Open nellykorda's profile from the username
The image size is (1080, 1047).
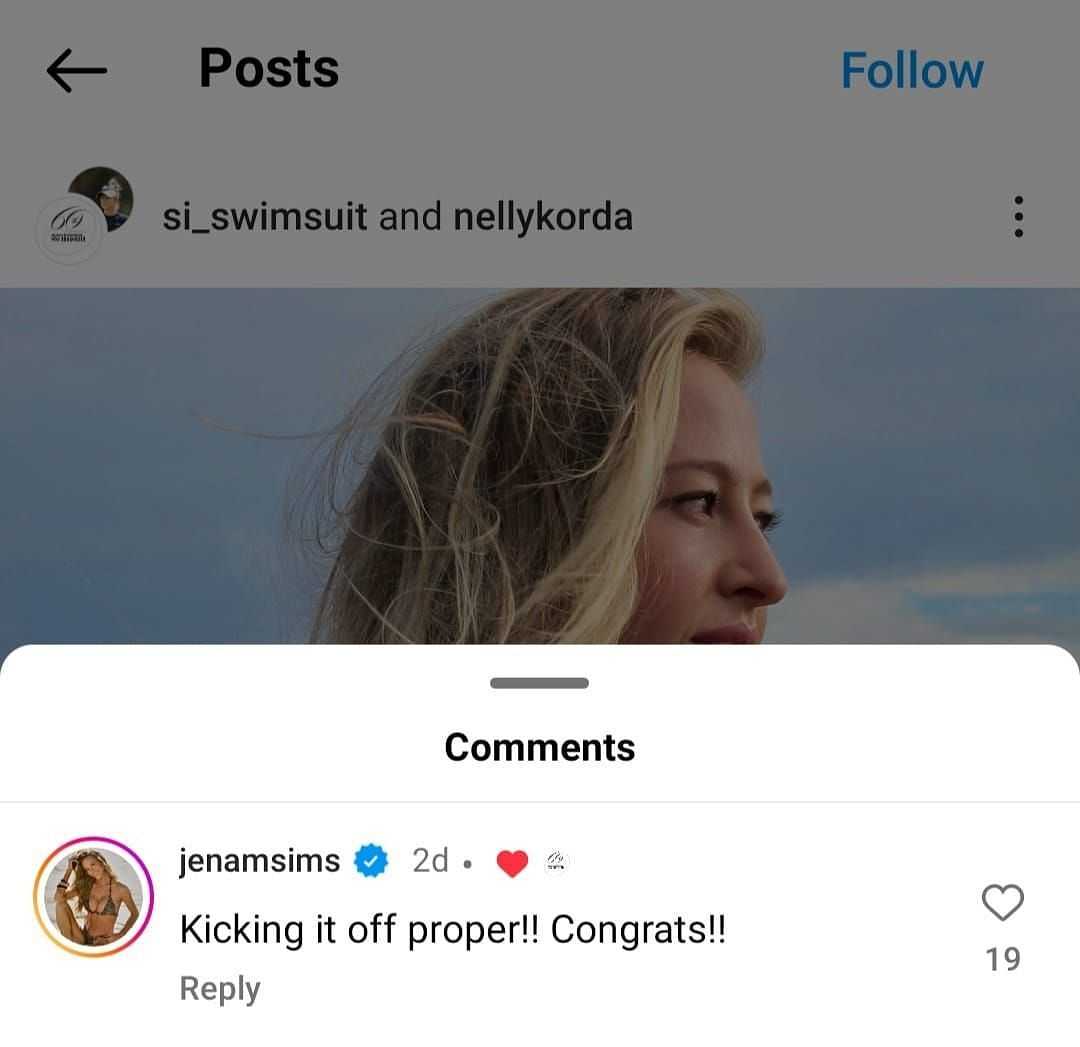(x=543, y=215)
